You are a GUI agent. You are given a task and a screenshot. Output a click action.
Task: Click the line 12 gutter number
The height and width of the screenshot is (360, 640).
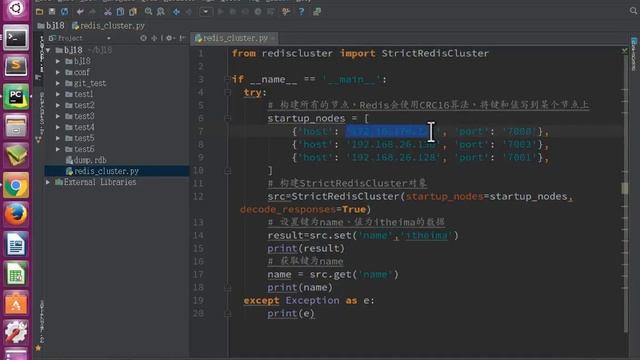198,196
